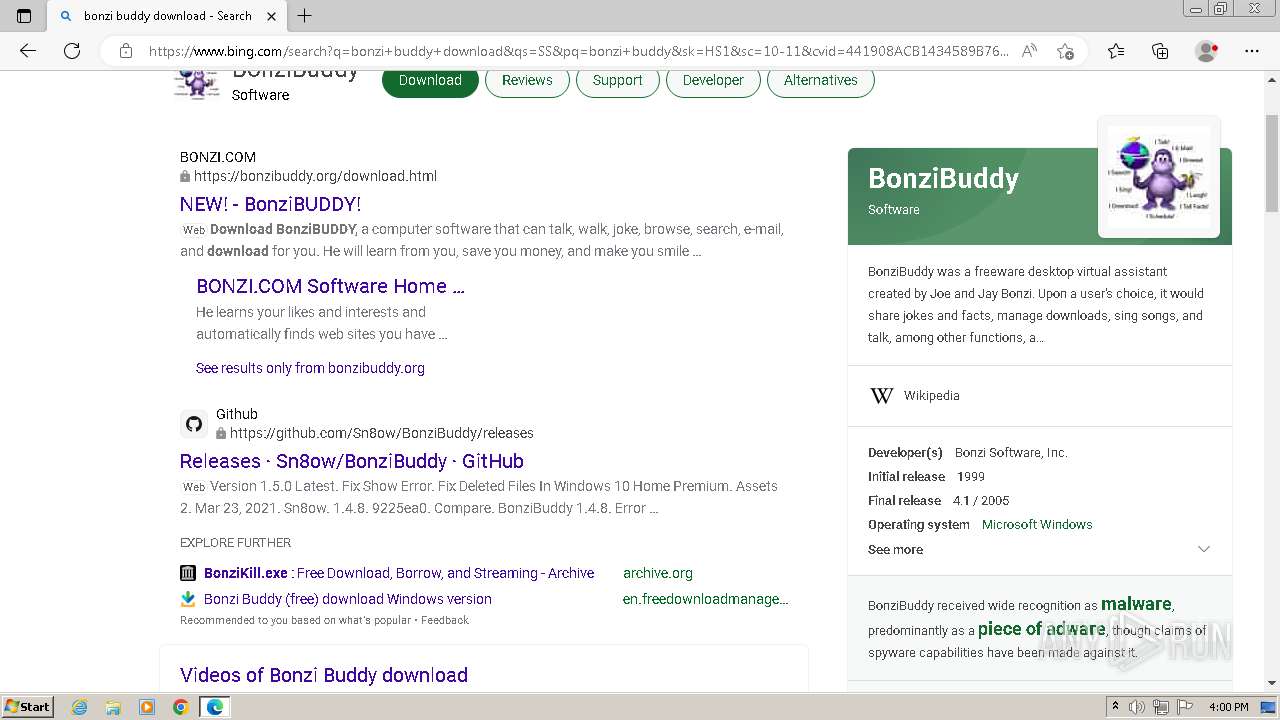
Task: Open the Collections icon
Action: 1160,51
